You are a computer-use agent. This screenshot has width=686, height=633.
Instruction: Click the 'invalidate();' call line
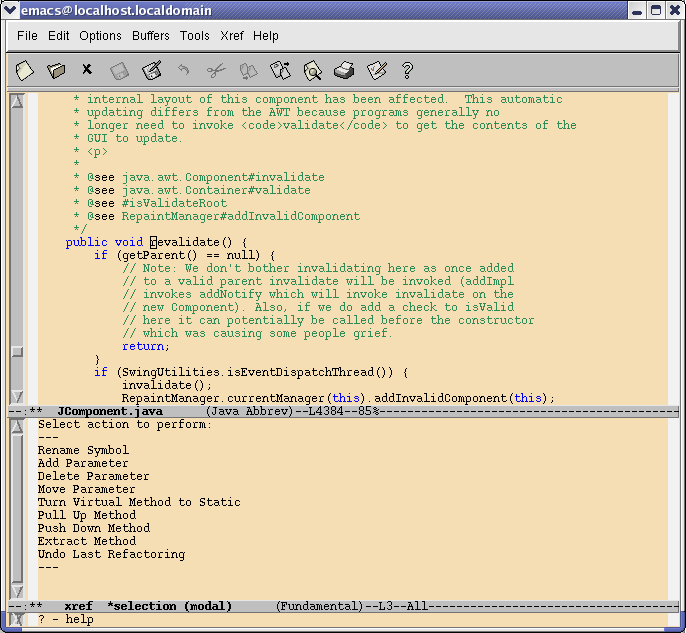[x=167, y=385]
